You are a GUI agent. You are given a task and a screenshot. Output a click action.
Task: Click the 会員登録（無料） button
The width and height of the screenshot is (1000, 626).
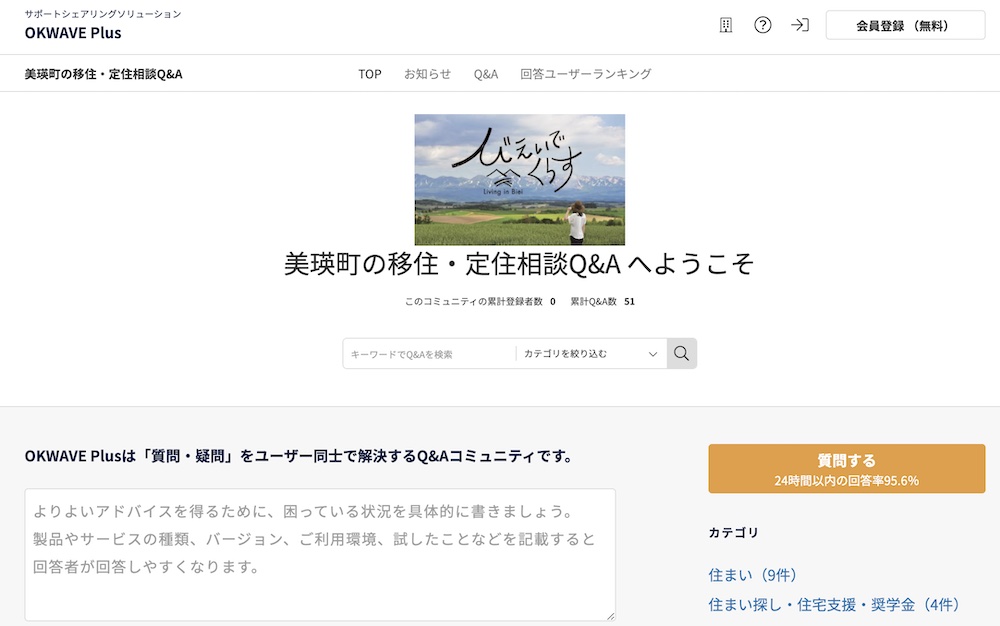click(905, 24)
